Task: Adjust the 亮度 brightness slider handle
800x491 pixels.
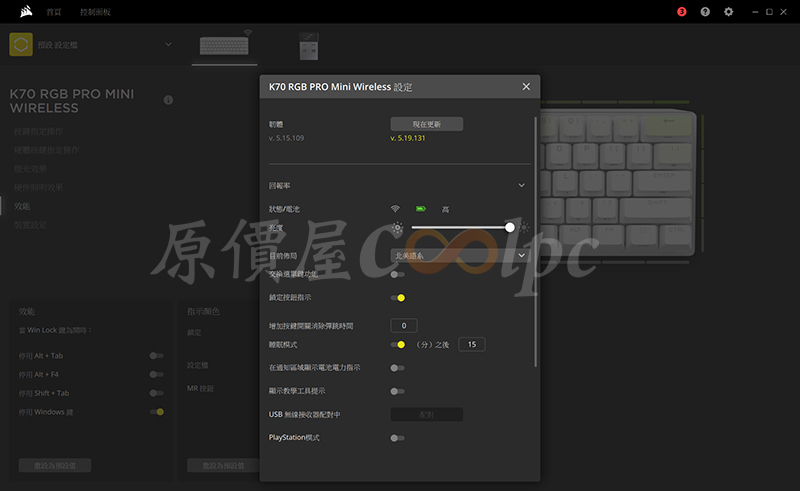Action: [x=510, y=228]
